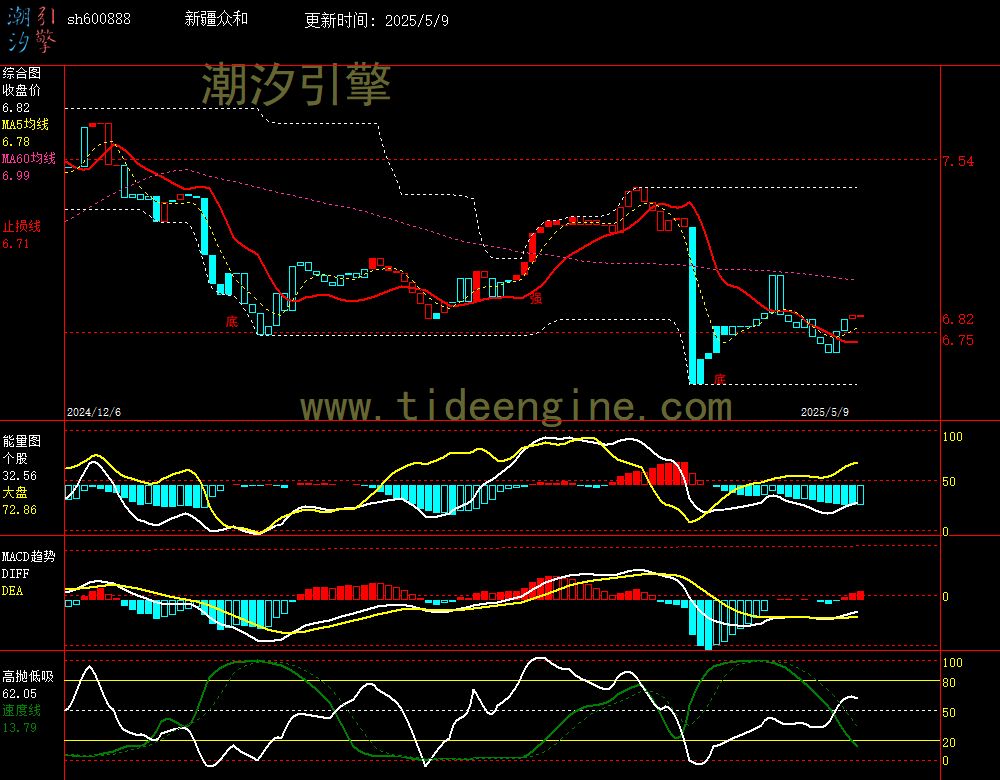Select the 速度线 legend label
This screenshot has width=1000, height=780.
pyautogui.click(x=21, y=710)
